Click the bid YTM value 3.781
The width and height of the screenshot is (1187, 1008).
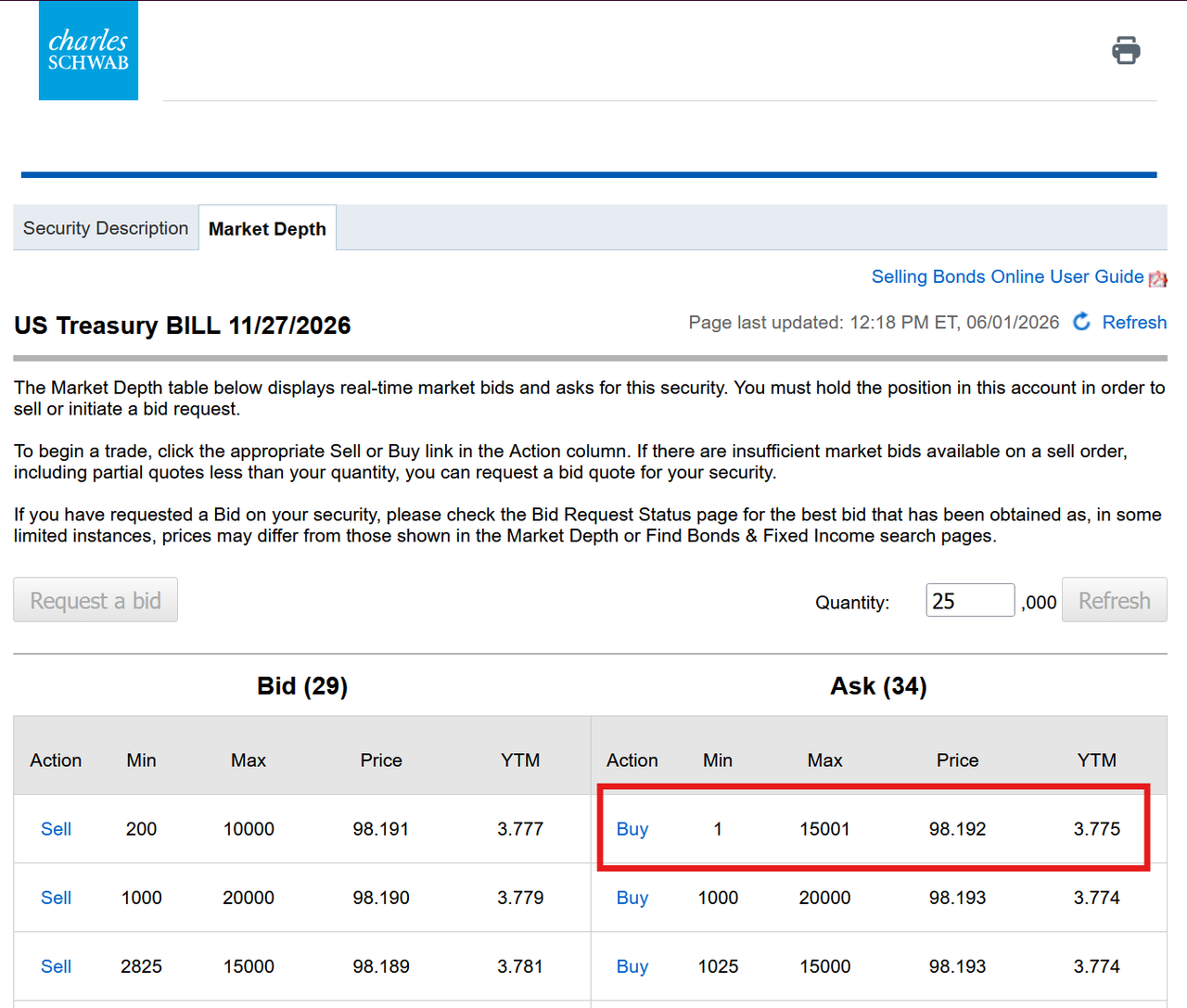(520, 966)
